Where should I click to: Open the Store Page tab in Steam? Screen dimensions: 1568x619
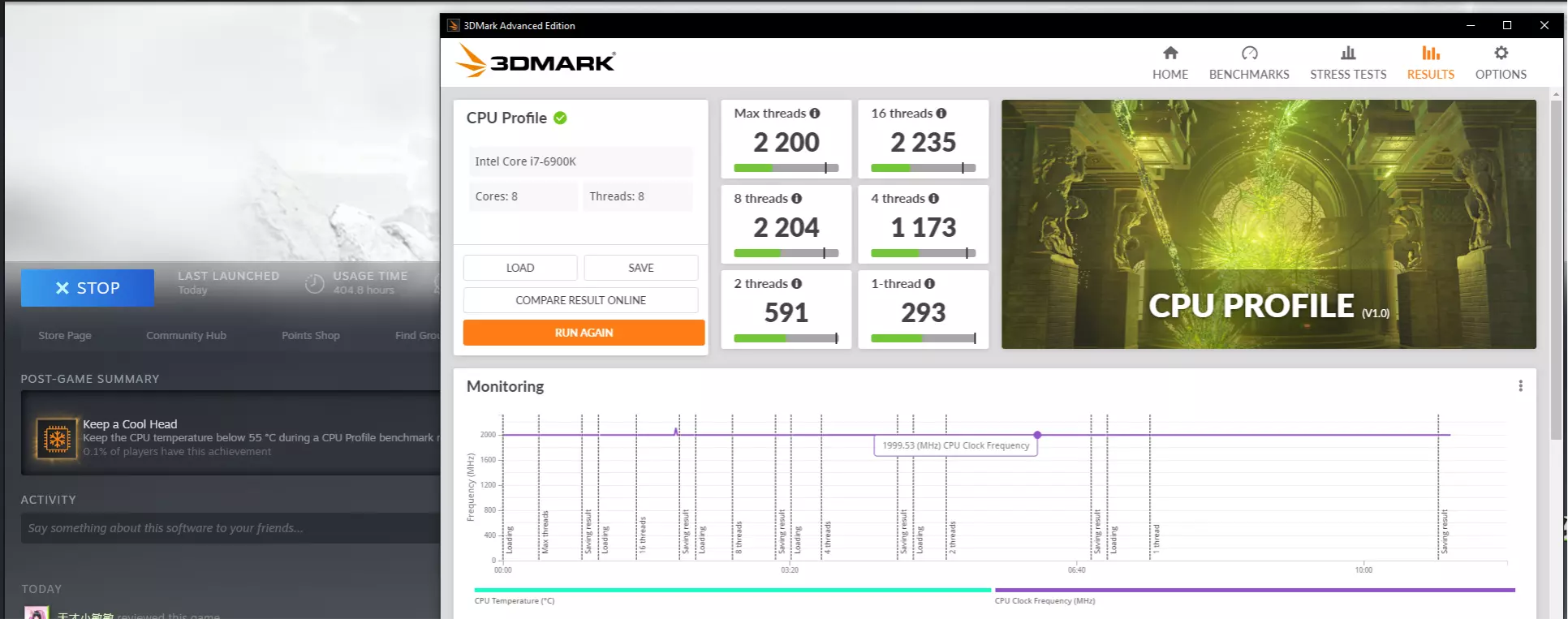coord(65,336)
